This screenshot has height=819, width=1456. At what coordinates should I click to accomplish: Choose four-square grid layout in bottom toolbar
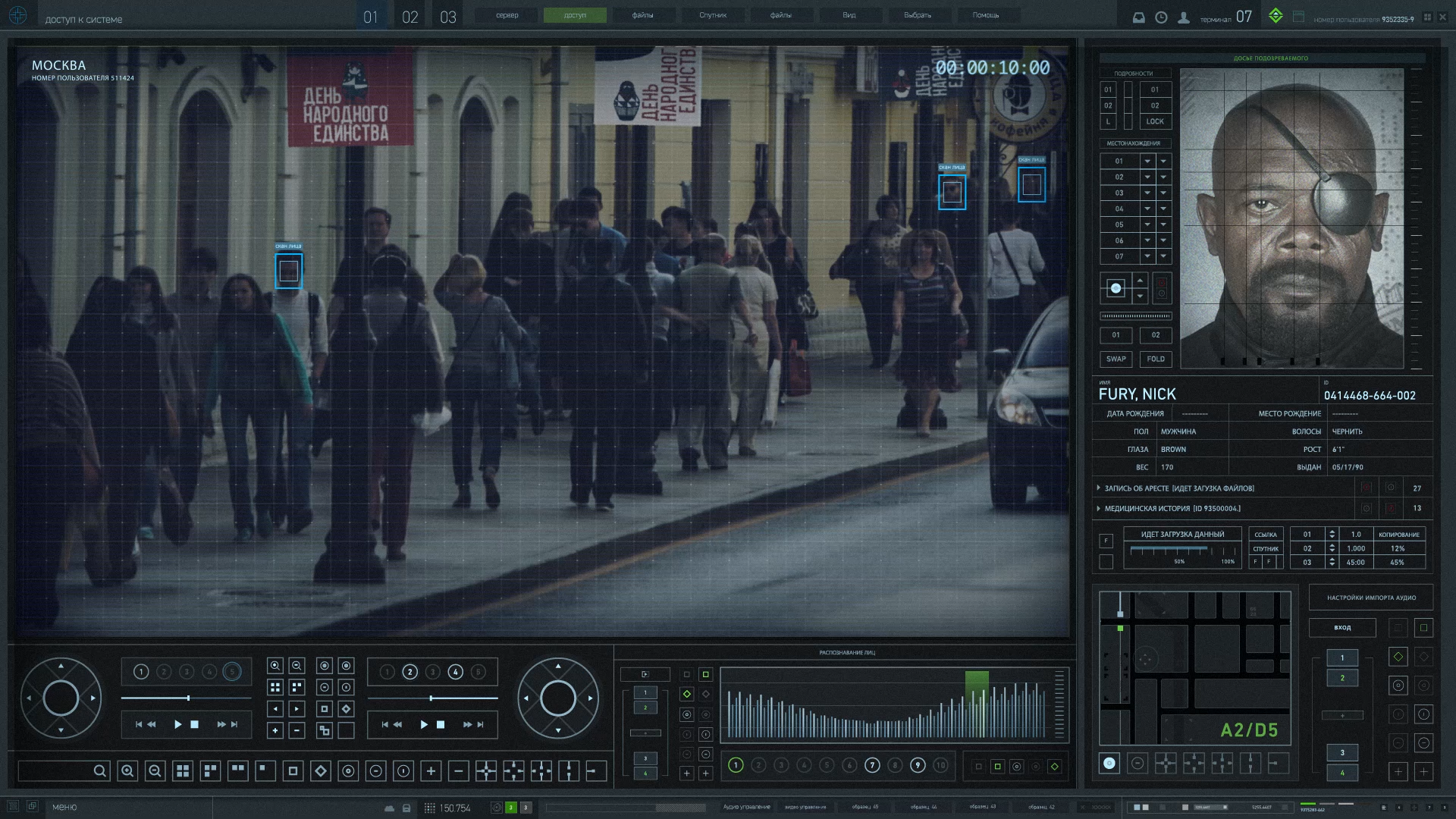click(x=183, y=771)
